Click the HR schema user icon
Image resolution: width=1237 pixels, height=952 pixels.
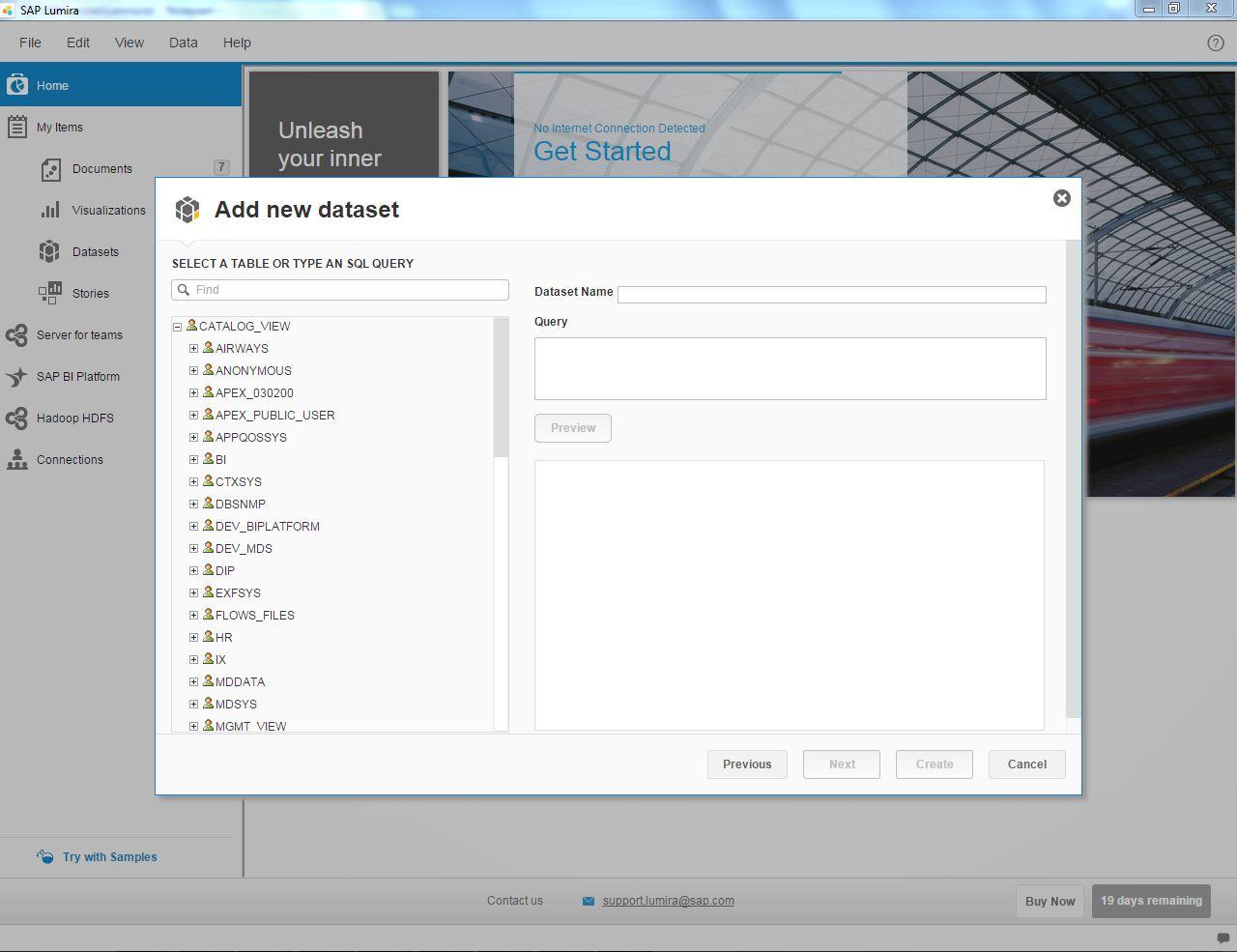click(208, 637)
